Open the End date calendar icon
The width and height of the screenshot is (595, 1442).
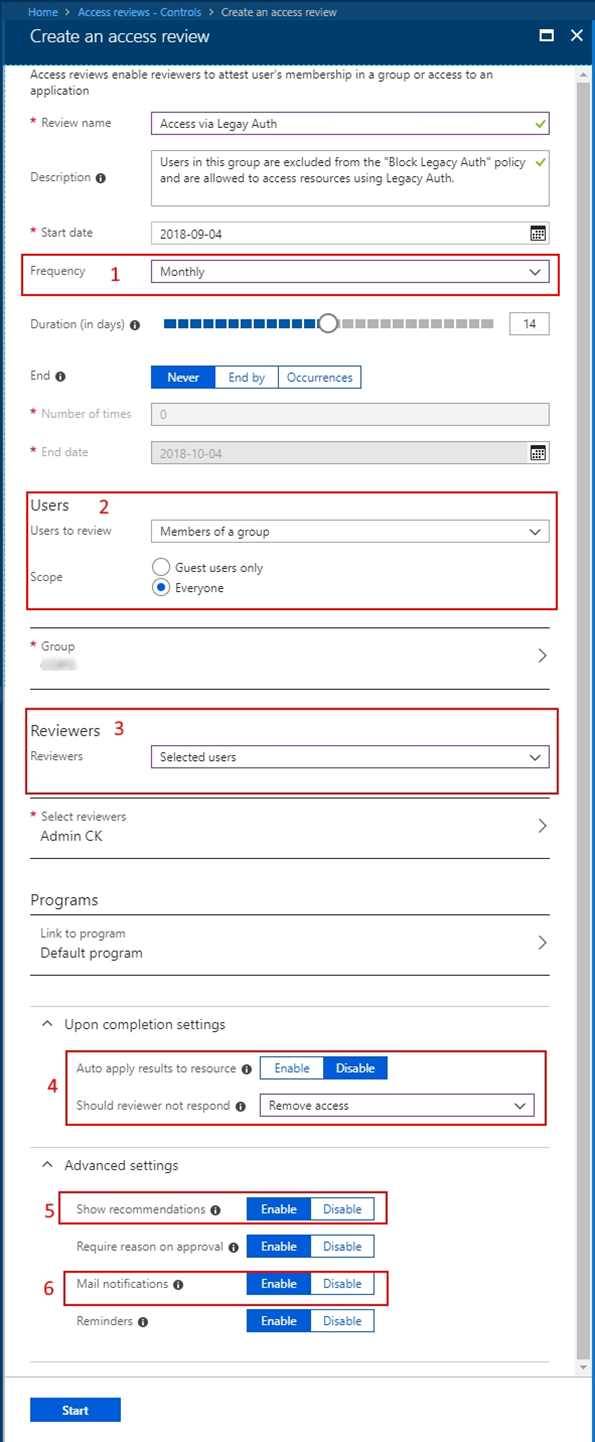[x=538, y=453]
